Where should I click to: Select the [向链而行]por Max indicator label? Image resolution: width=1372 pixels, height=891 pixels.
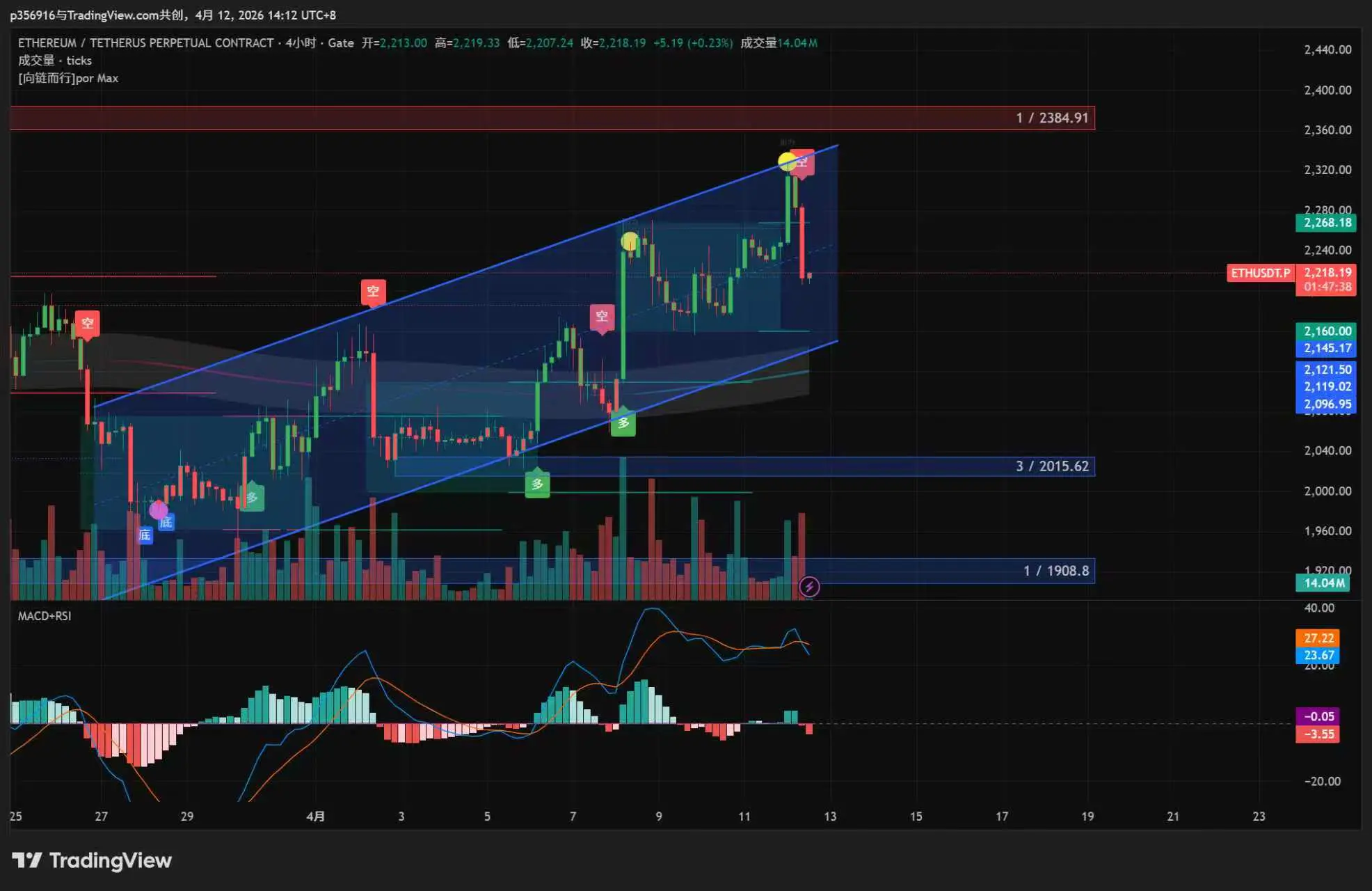click(68, 78)
